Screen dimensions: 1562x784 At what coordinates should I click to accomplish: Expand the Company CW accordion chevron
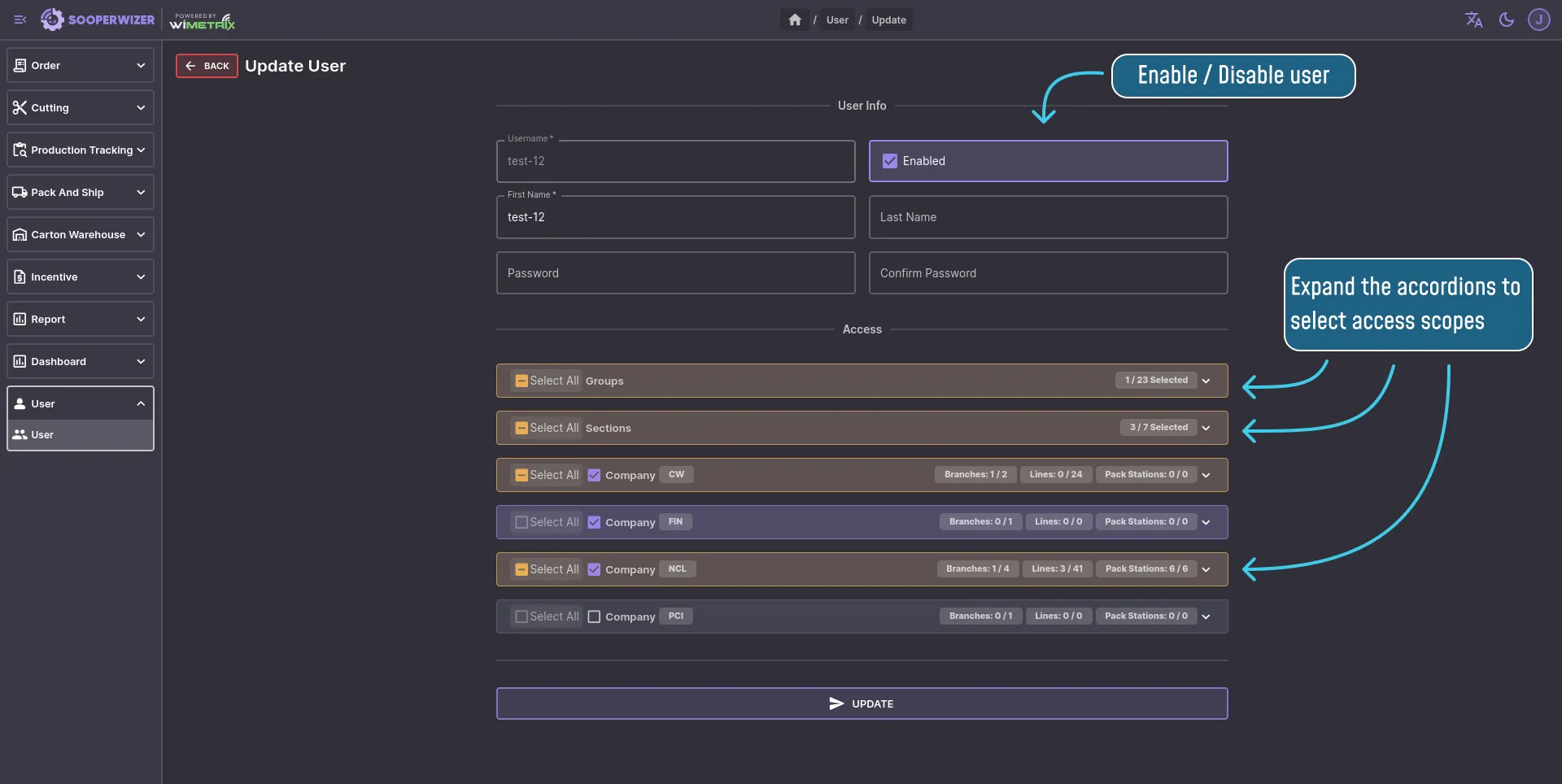point(1206,475)
